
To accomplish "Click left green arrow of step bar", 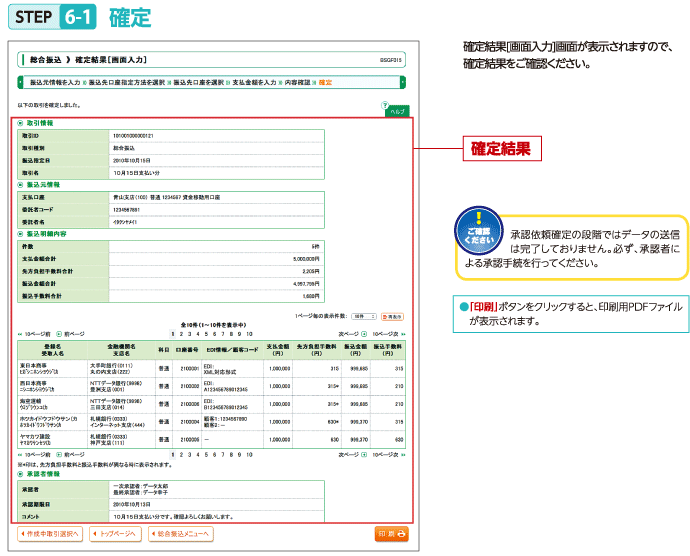I will [x=20, y=82].
